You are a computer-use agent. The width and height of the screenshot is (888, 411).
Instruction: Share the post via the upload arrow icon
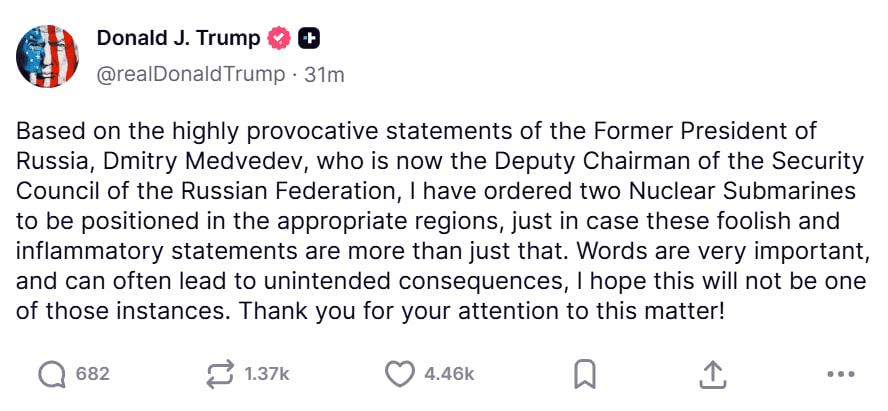click(711, 374)
